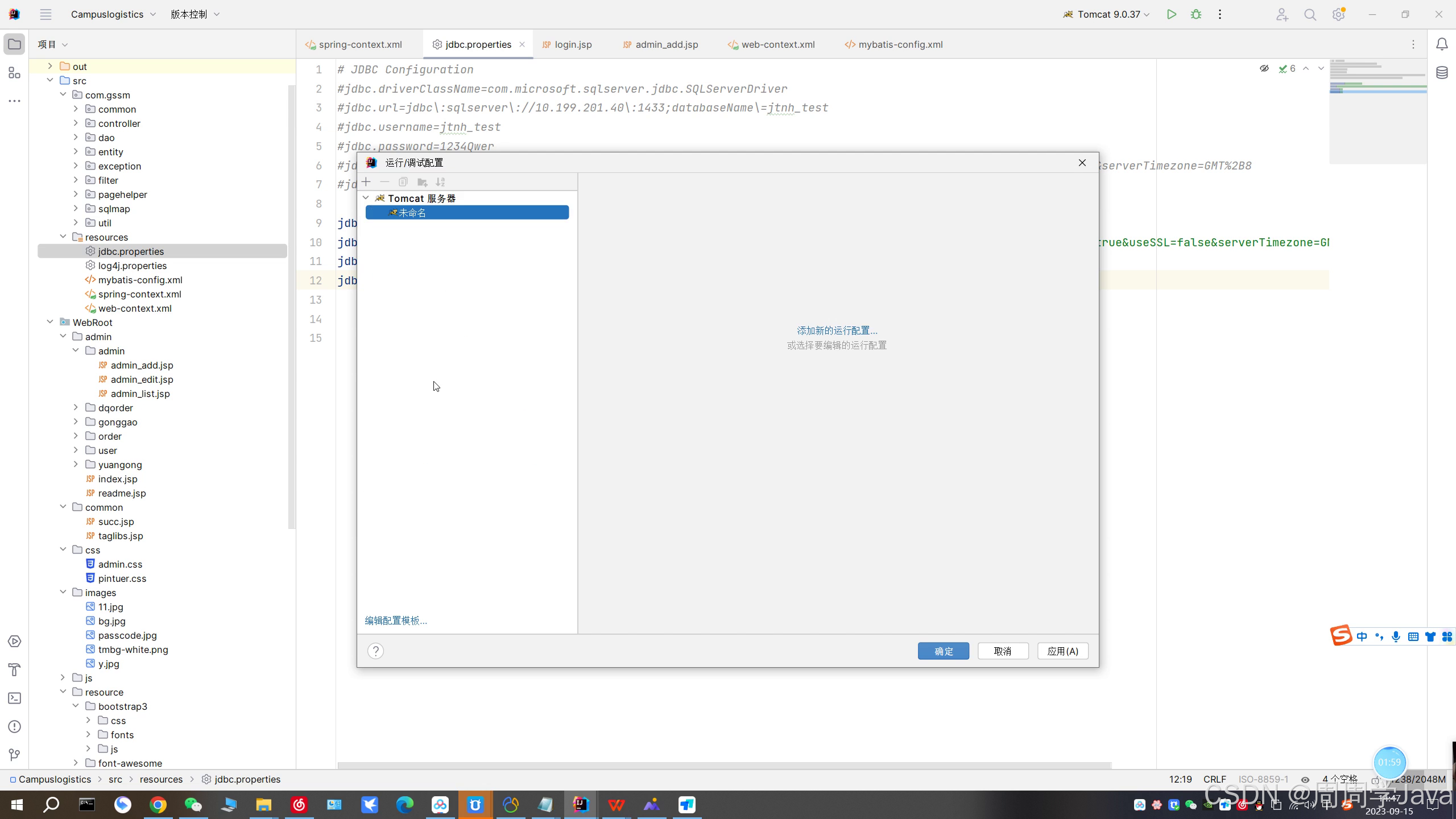Open the Terminal tool window icon
The width and height of the screenshot is (1456, 819).
(x=15, y=698)
